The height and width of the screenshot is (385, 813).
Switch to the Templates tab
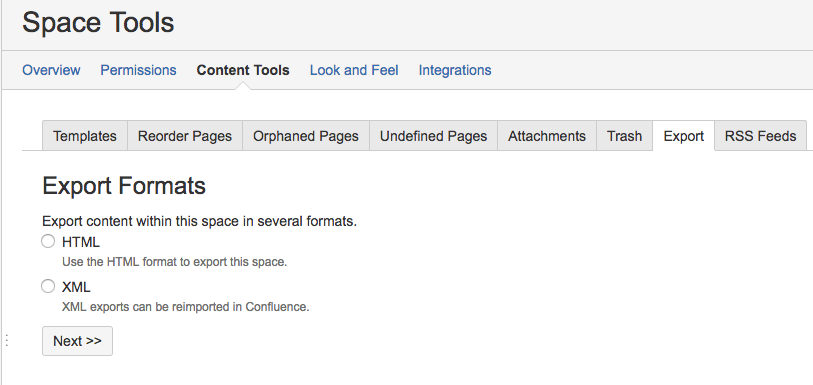click(85, 136)
